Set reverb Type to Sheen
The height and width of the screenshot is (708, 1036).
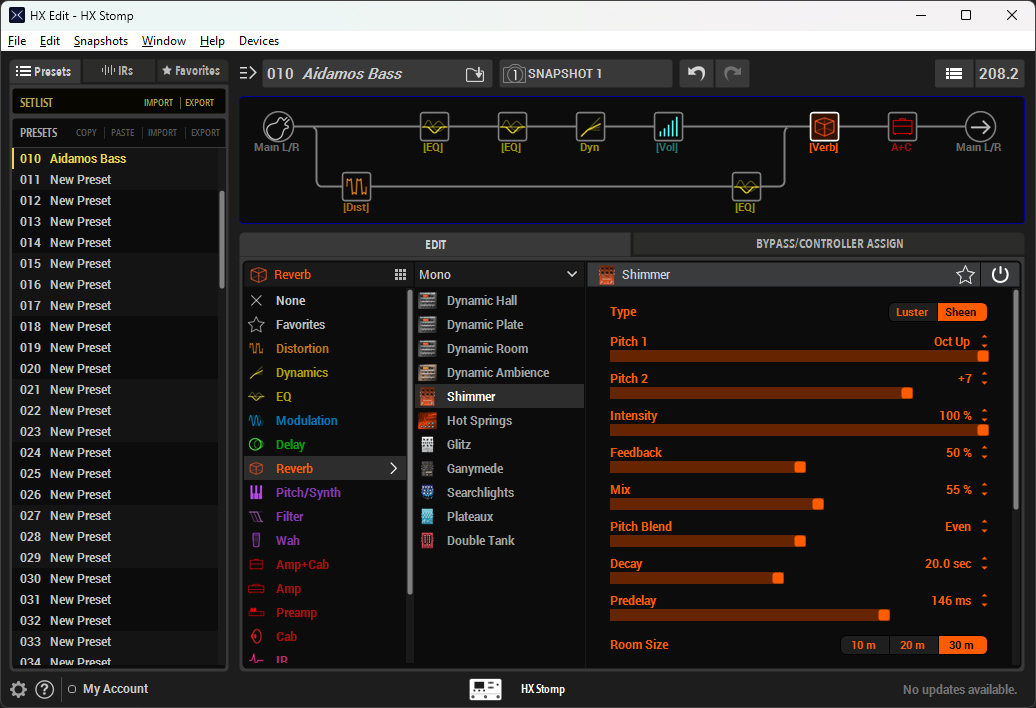[x=961, y=312]
